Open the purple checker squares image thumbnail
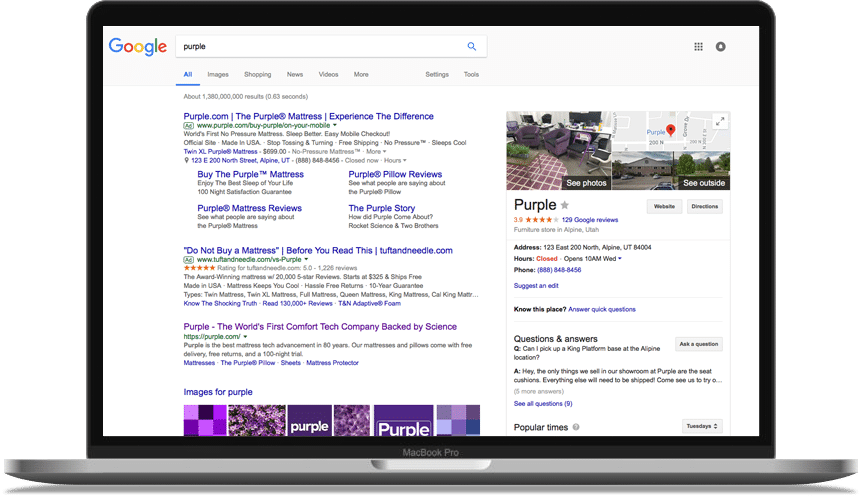Image resolution: width=860 pixels, height=496 pixels. 205,420
